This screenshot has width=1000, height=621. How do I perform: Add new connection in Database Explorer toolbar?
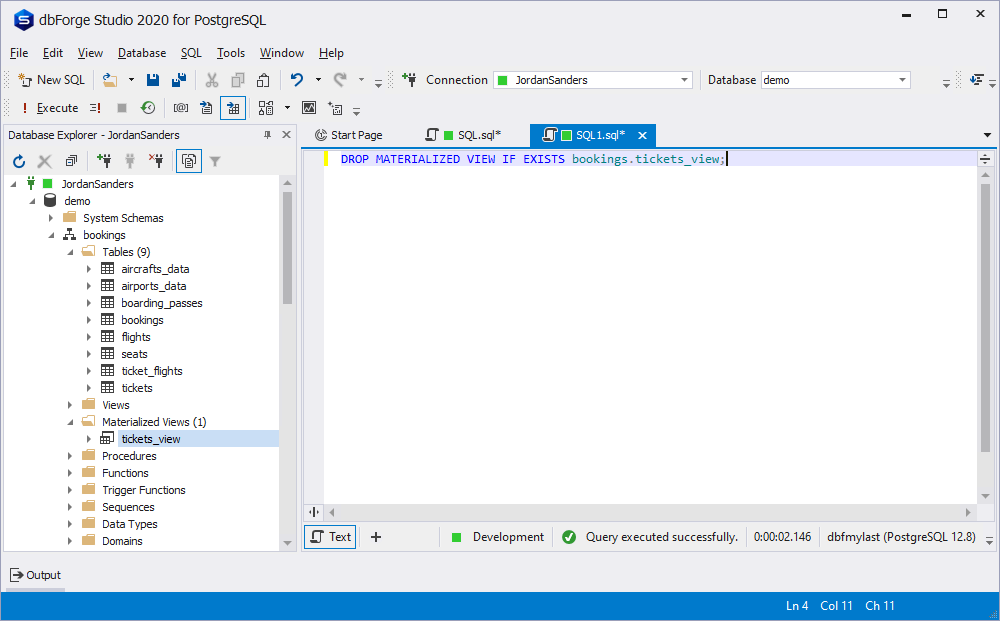coord(104,161)
